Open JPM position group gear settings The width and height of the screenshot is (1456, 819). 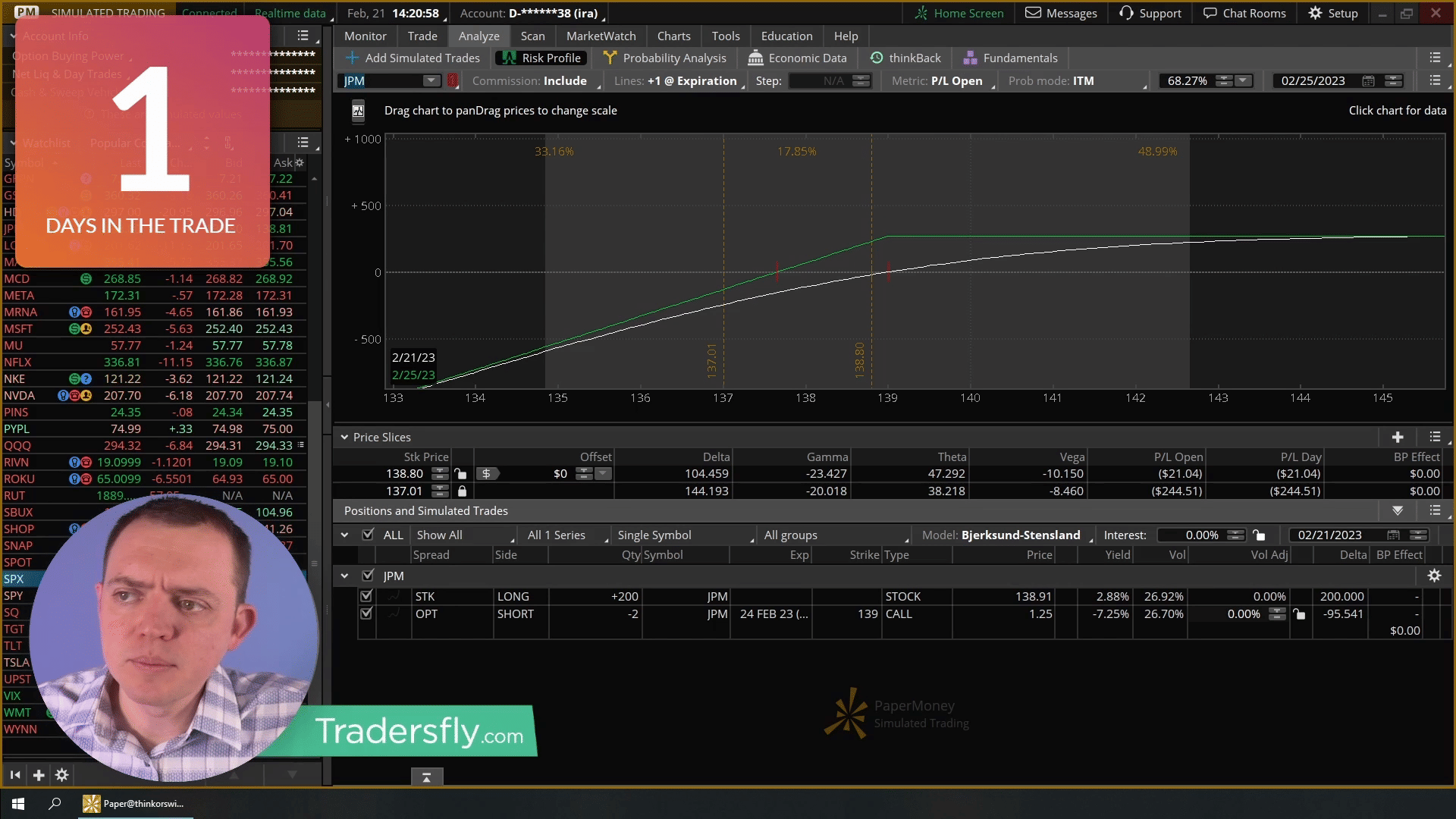point(1434,576)
